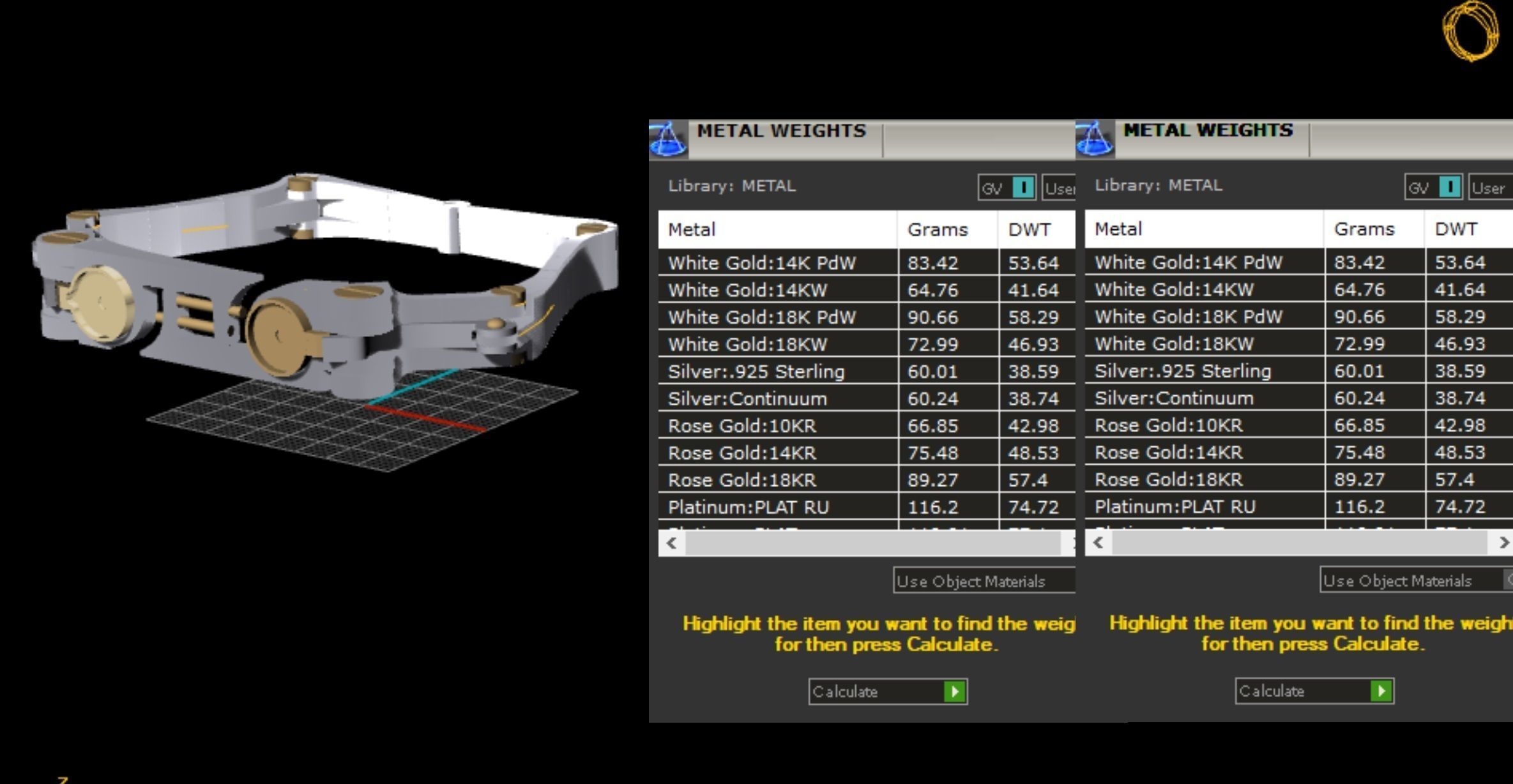Click right arrow of right panel's horizontal scrollbar
Image resolution: width=1513 pixels, height=784 pixels.
click(x=1503, y=543)
